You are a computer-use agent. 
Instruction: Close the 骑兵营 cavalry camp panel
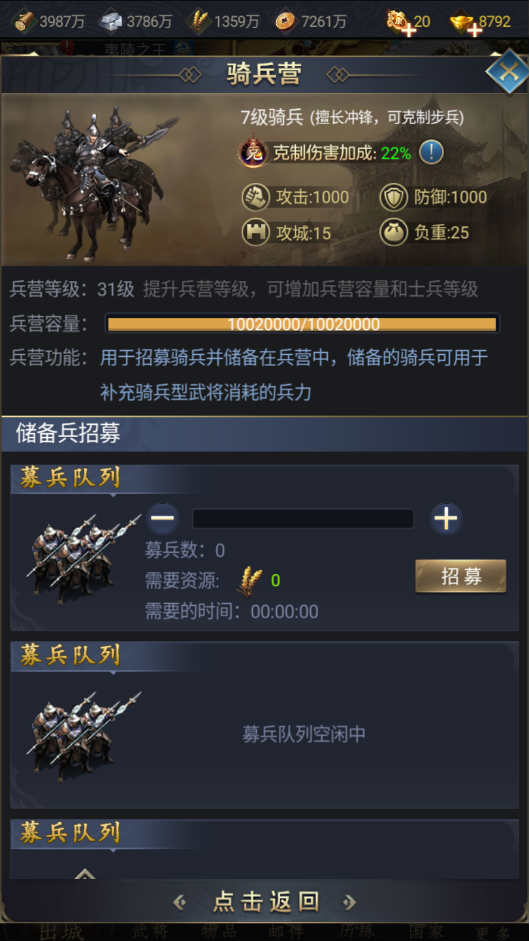tap(507, 71)
